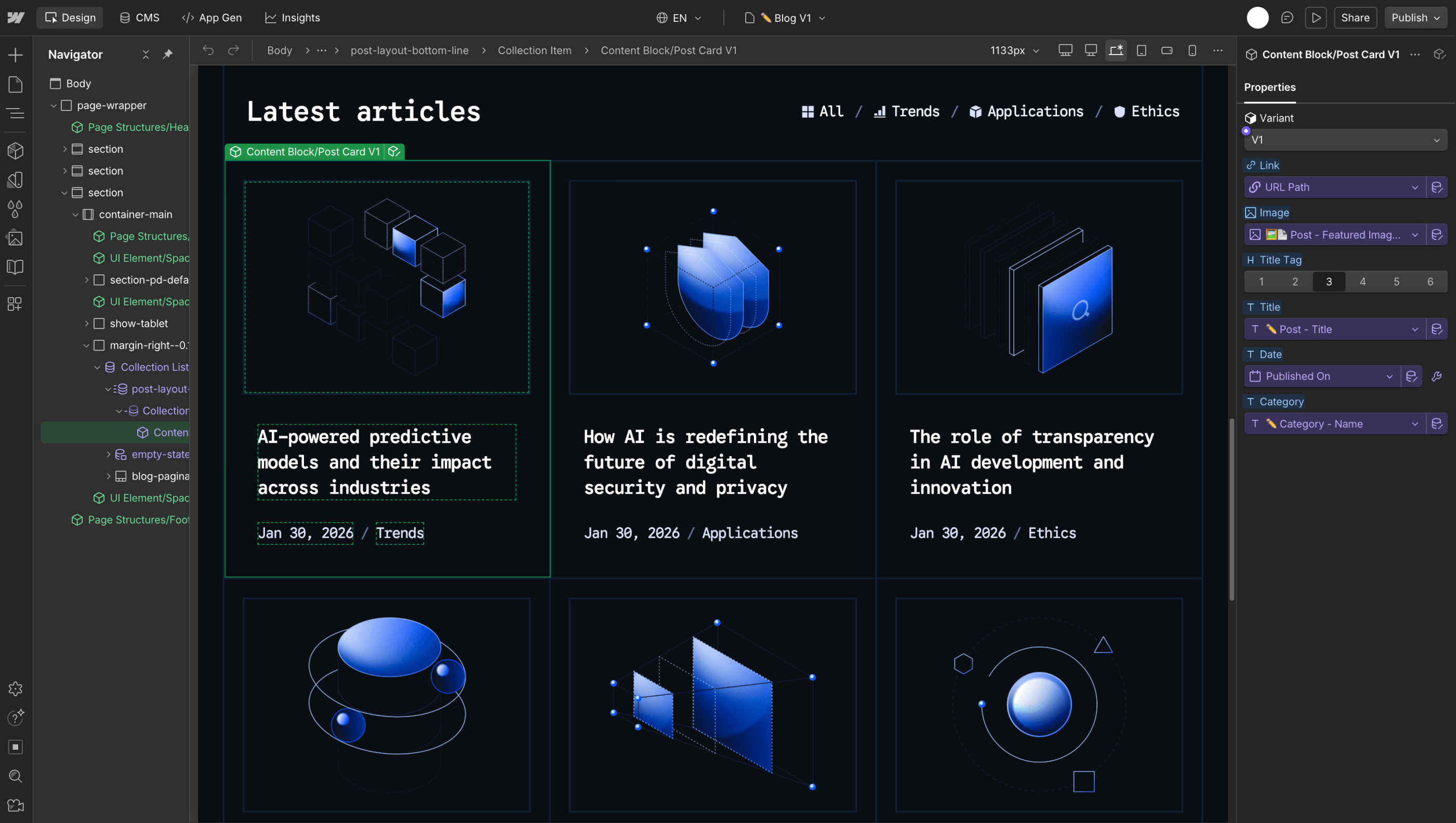1456x823 pixels.
Task: Toggle the CMS binding icon beside URL Path
Action: 1437,187
